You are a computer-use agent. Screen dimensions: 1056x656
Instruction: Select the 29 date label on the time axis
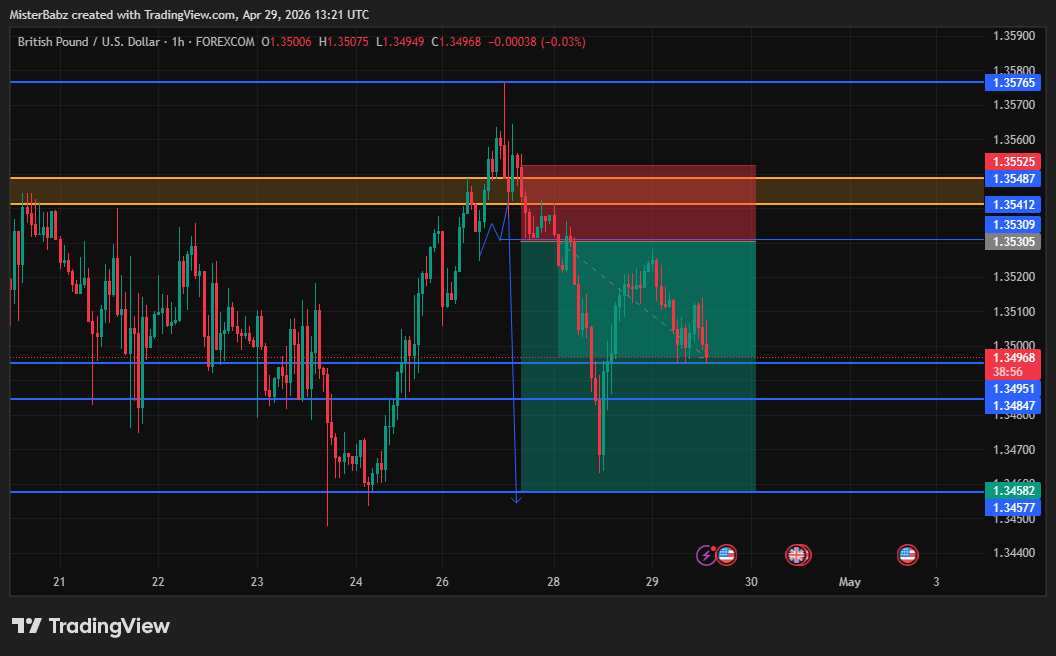(651, 581)
